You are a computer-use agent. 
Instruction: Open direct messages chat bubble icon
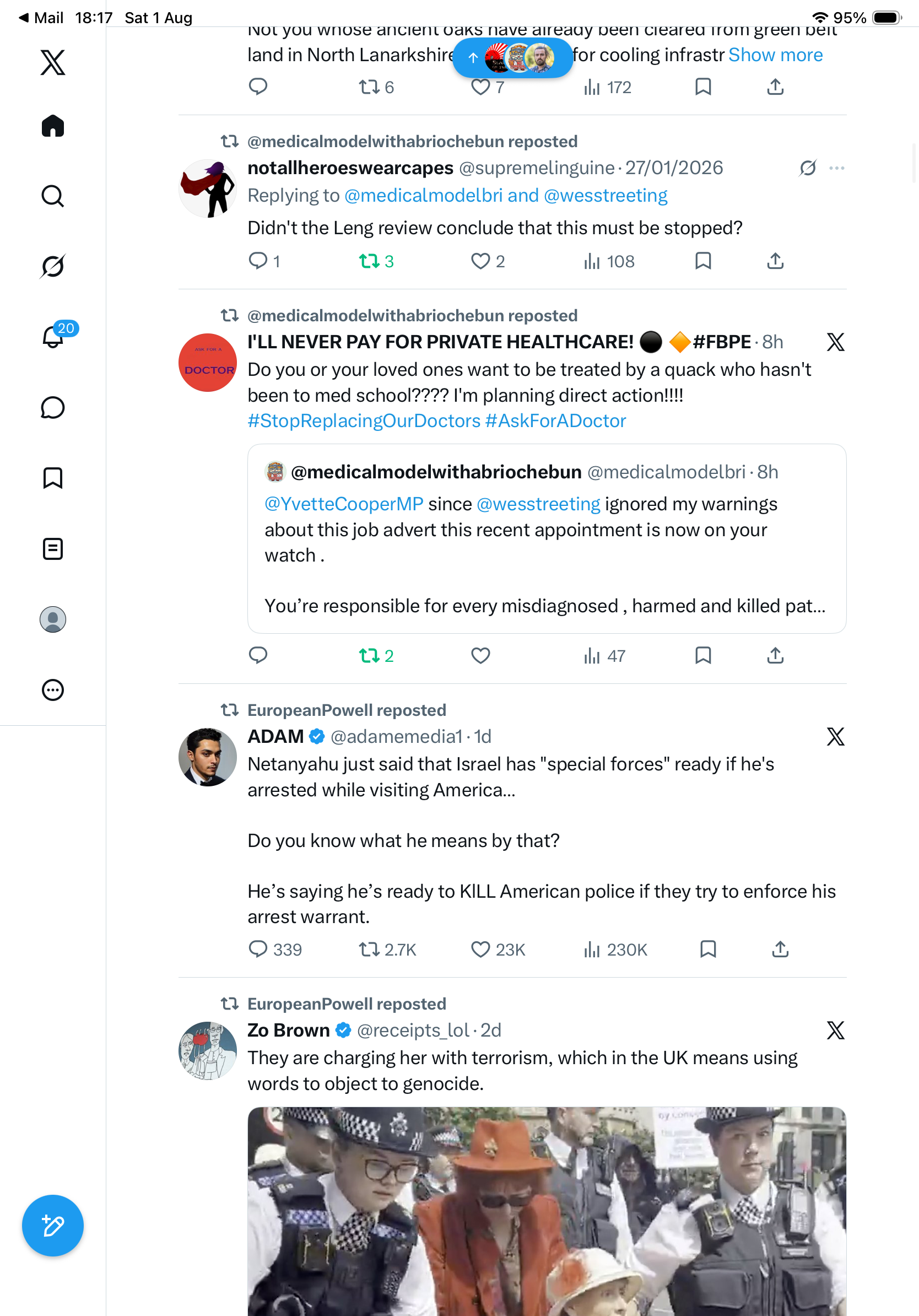pyautogui.click(x=53, y=407)
